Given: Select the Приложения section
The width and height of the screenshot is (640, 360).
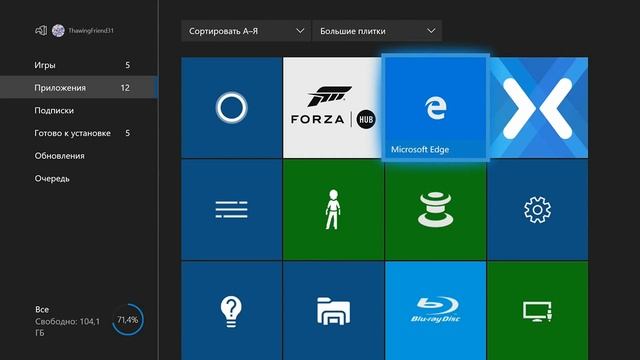Looking at the screenshot, I should point(79,87).
